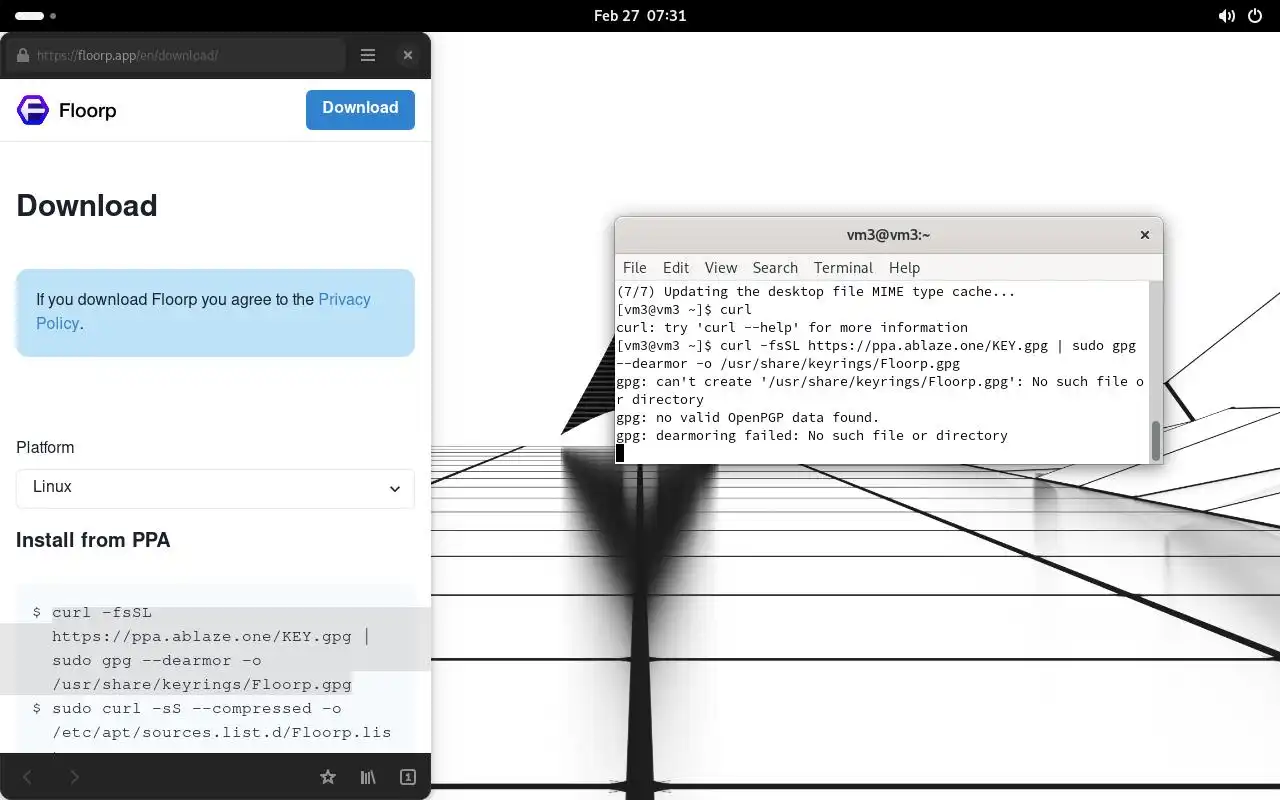Click the Activities pill in the top bar

point(30,16)
